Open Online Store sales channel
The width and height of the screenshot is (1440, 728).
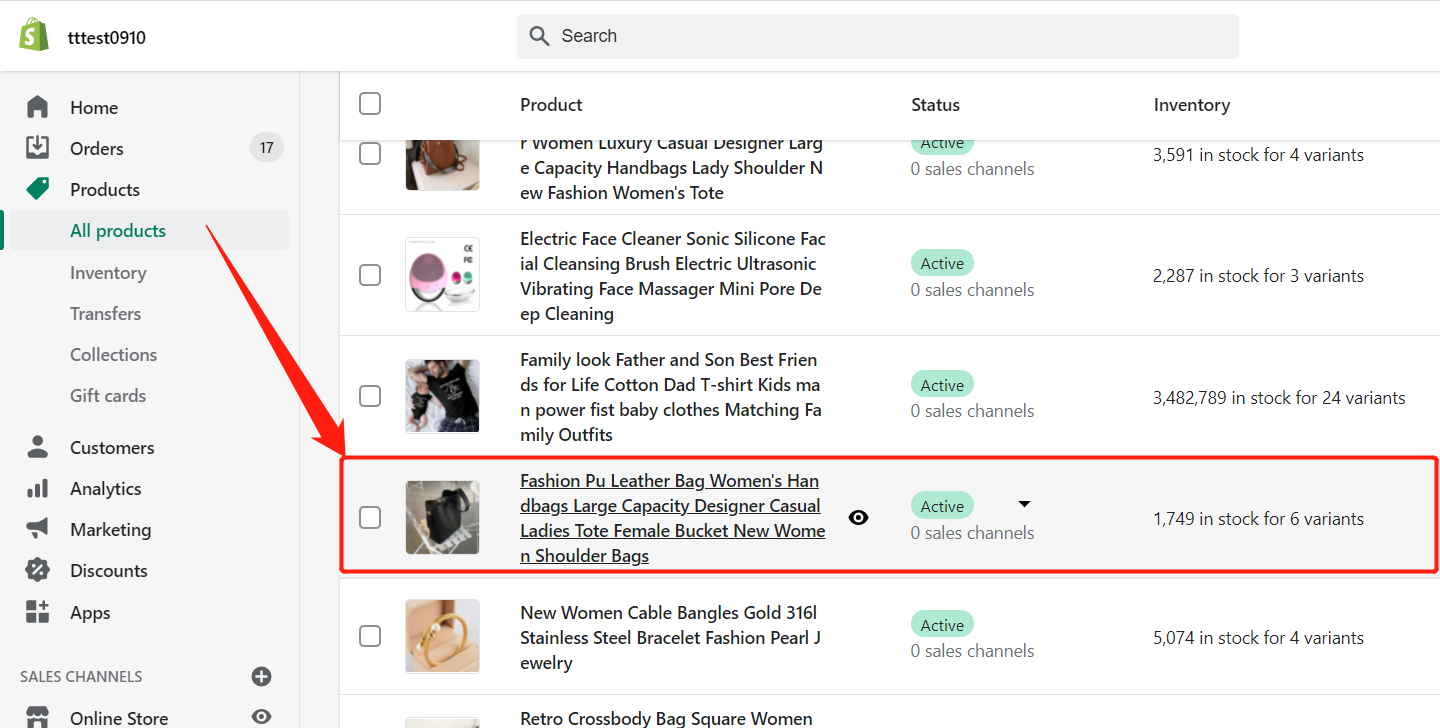click(x=119, y=718)
